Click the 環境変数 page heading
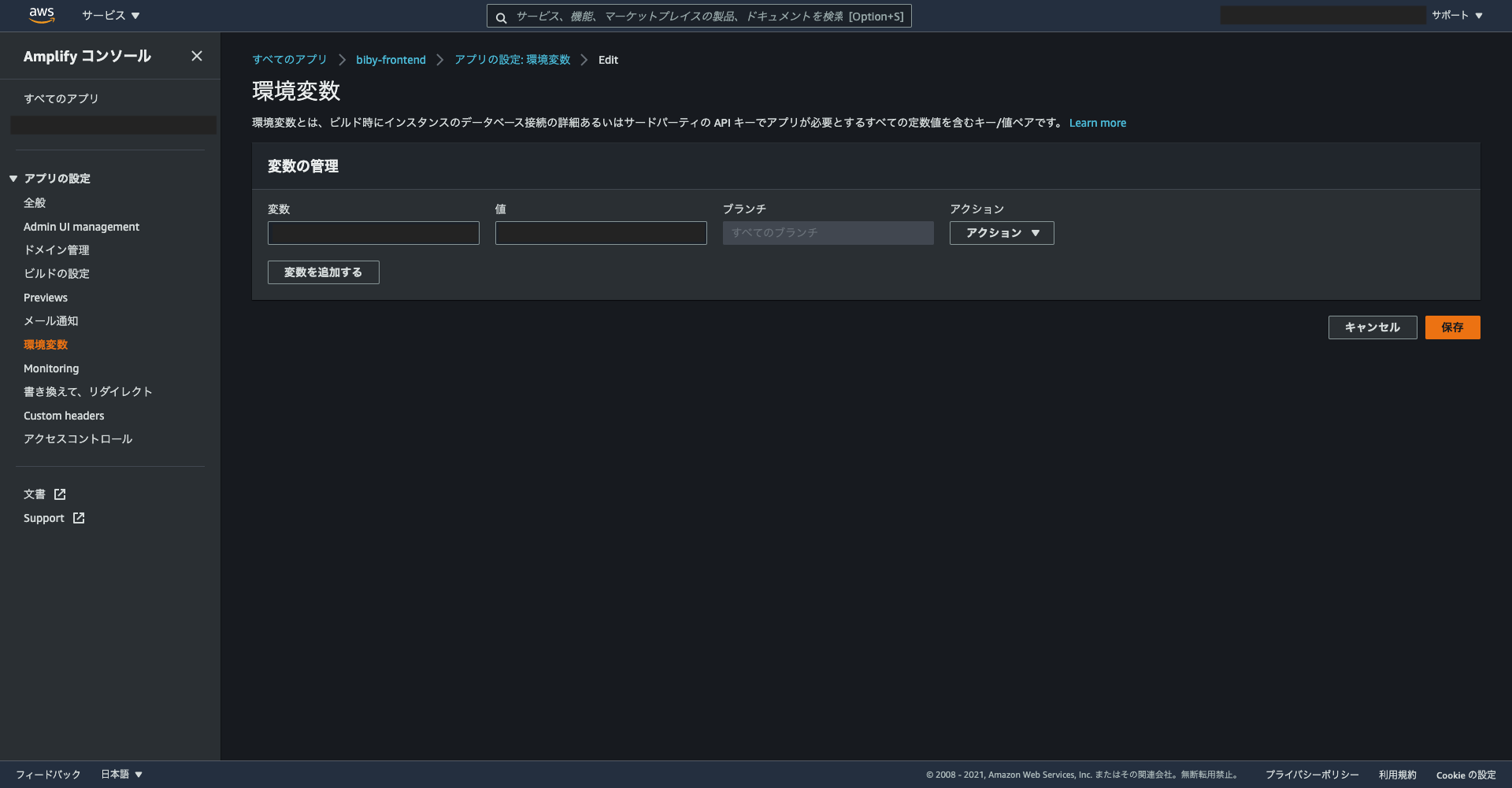 (296, 91)
